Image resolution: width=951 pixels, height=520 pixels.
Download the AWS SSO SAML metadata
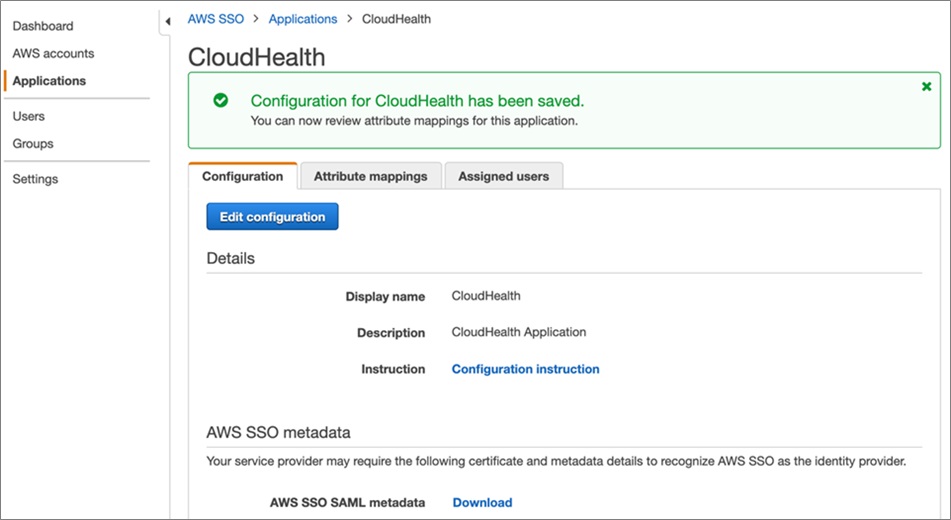pos(482,502)
